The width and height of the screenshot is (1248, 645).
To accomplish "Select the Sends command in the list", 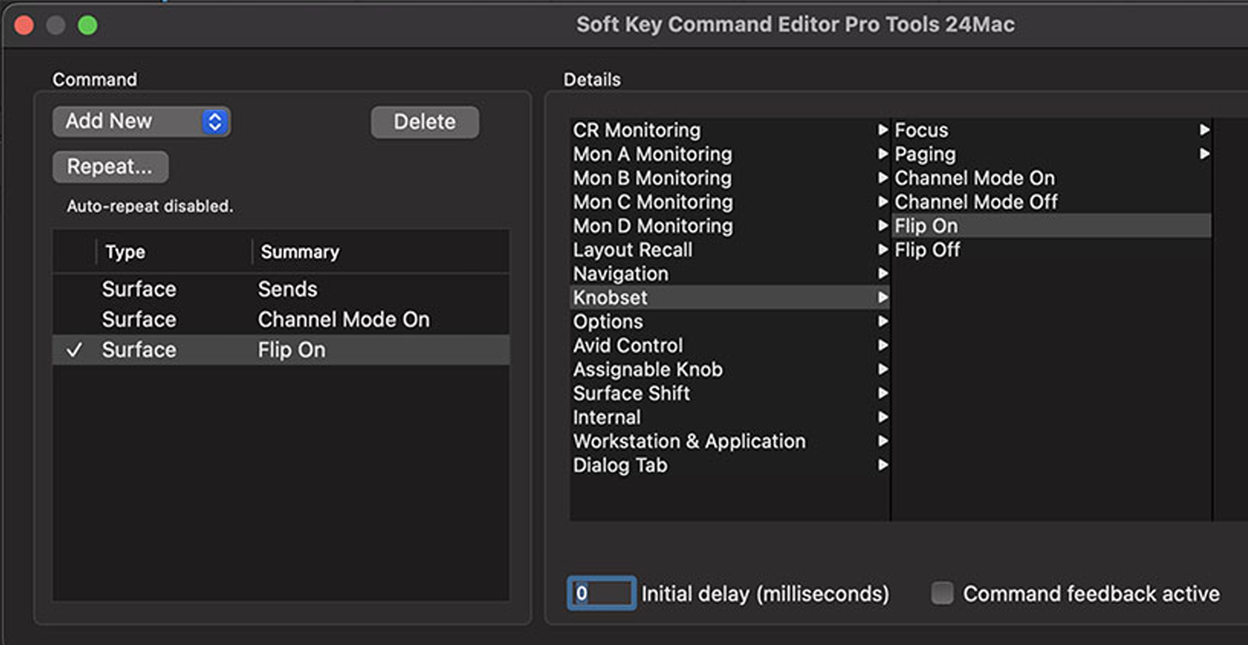I will [288, 288].
